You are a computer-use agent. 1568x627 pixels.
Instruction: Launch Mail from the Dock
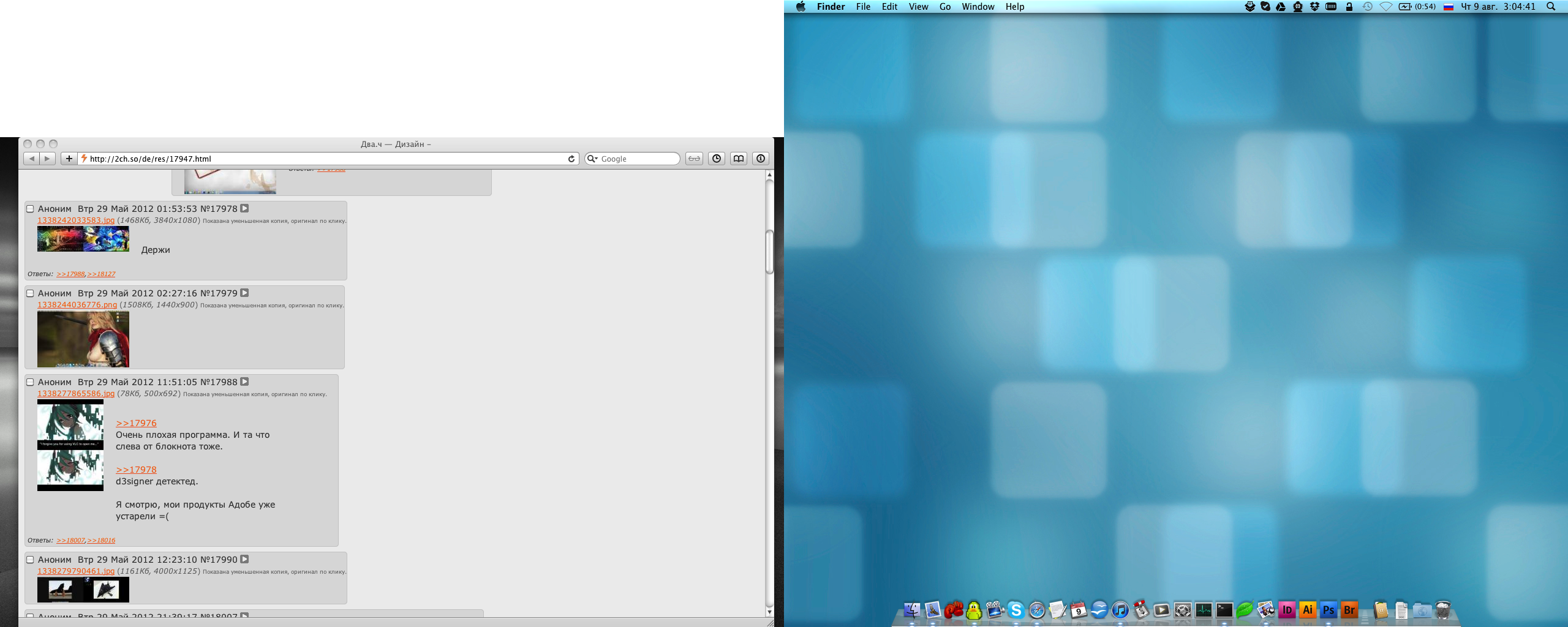click(932, 610)
